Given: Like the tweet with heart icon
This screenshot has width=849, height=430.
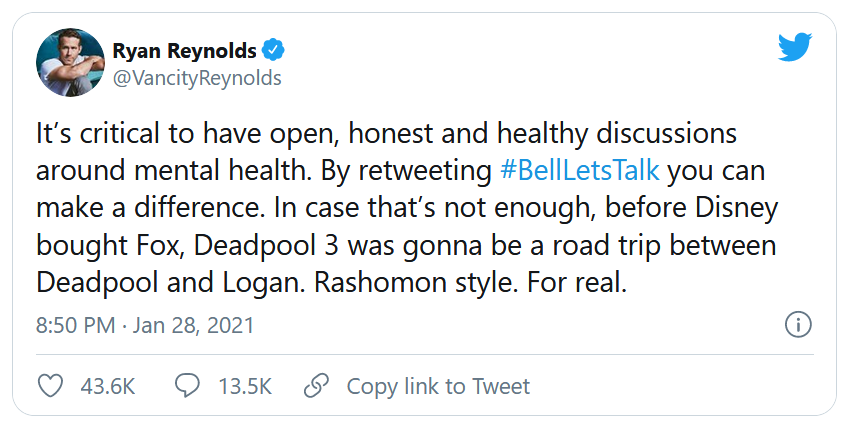Looking at the screenshot, I should click(x=50, y=386).
